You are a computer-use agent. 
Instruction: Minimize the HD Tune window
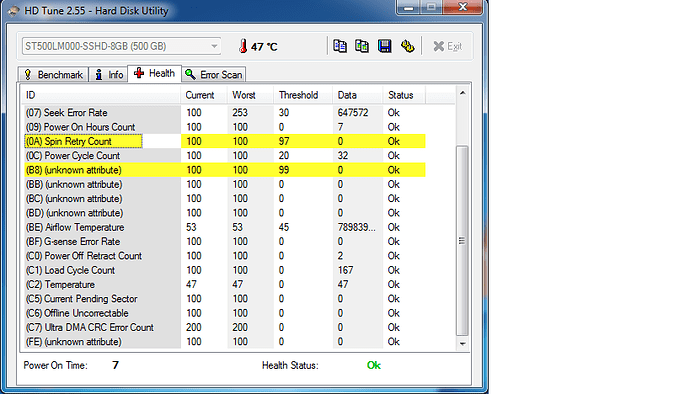click(x=408, y=7)
